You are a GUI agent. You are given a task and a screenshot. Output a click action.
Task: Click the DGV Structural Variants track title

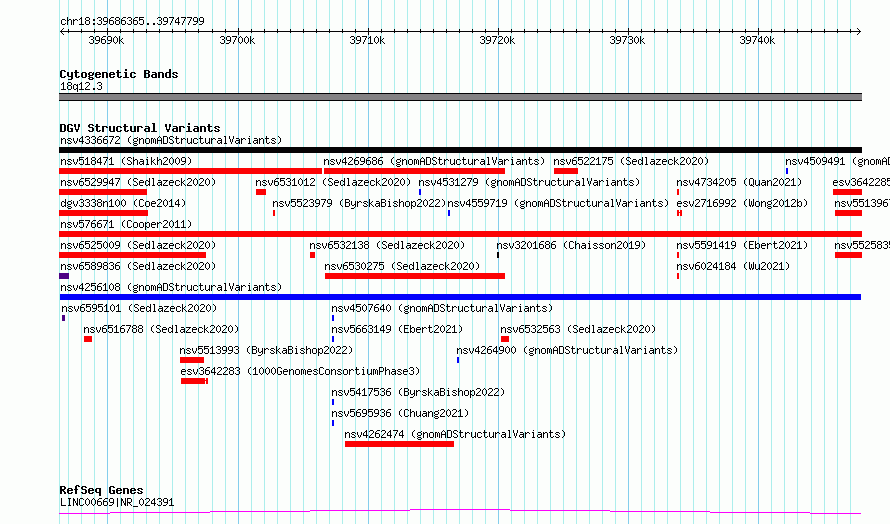[x=140, y=128]
